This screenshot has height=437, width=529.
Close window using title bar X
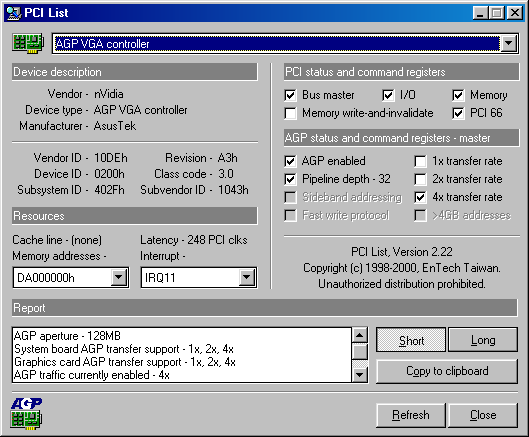click(515, 13)
